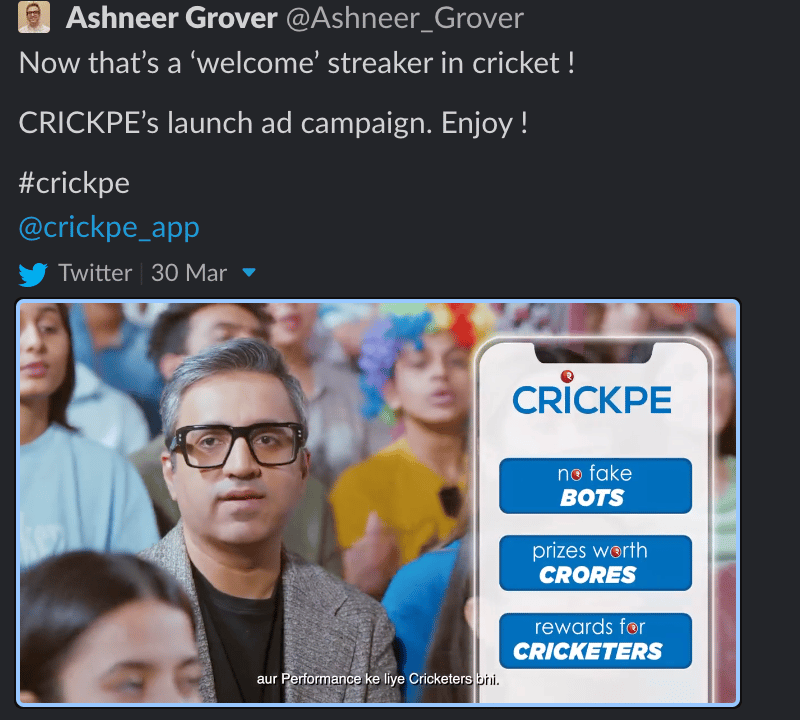
Task: Click Ashneer Grover's profile avatar
Action: (x=34, y=17)
